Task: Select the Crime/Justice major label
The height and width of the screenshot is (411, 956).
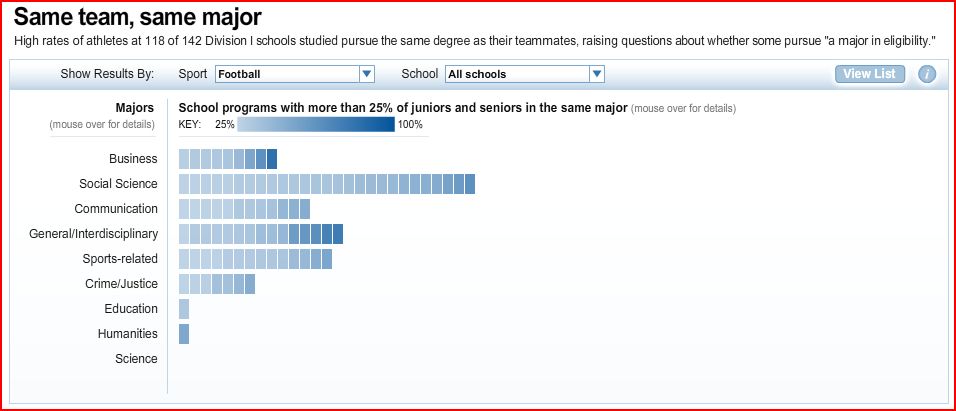Action: (121, 284)
